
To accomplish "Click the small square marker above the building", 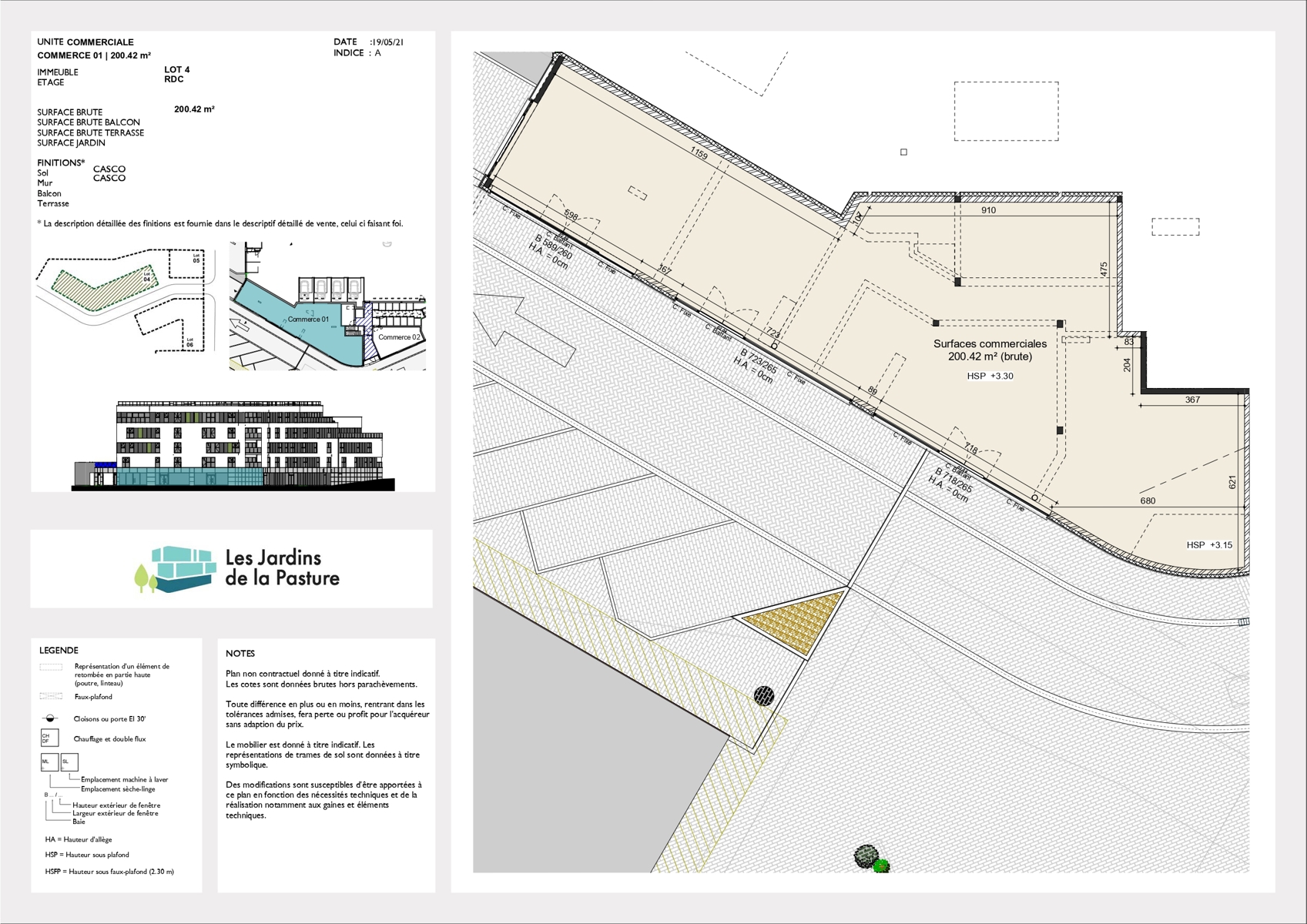I will (x=903, y=152).
